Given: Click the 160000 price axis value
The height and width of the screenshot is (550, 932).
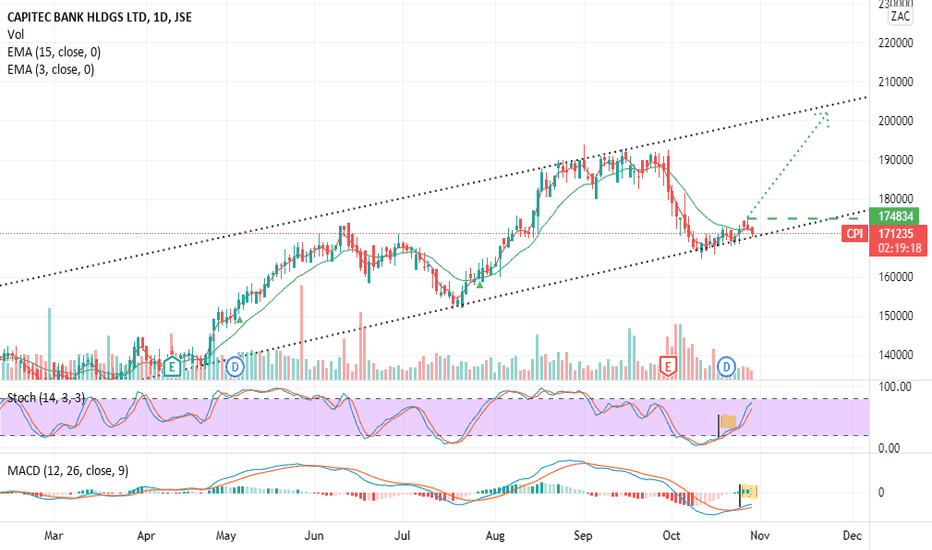Looking at the screenshot, I should 896,277.
